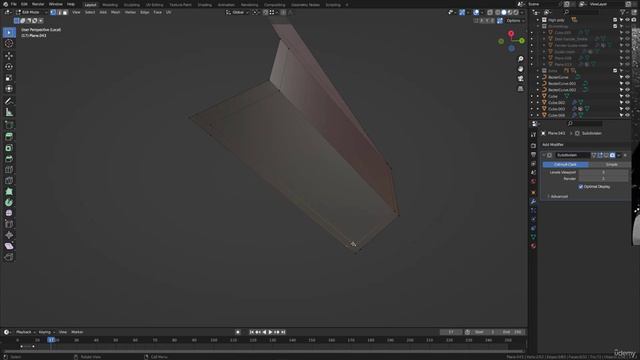Open Subdivision modifier extra options arrow
This screenshot has width=640, height=360.
click(x=619, y=155)
